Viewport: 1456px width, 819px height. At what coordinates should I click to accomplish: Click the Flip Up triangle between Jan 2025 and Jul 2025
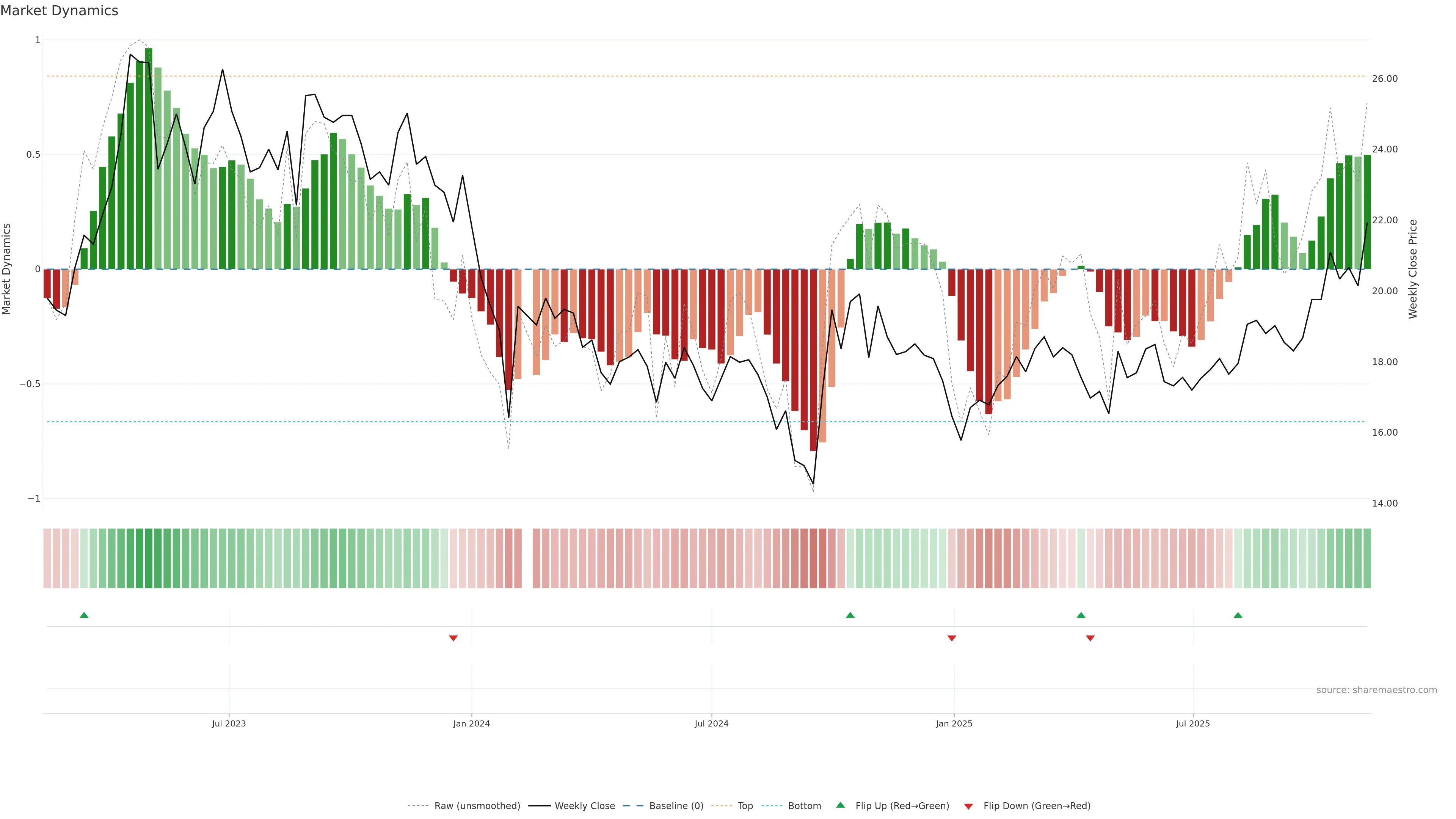[1081, 615]
